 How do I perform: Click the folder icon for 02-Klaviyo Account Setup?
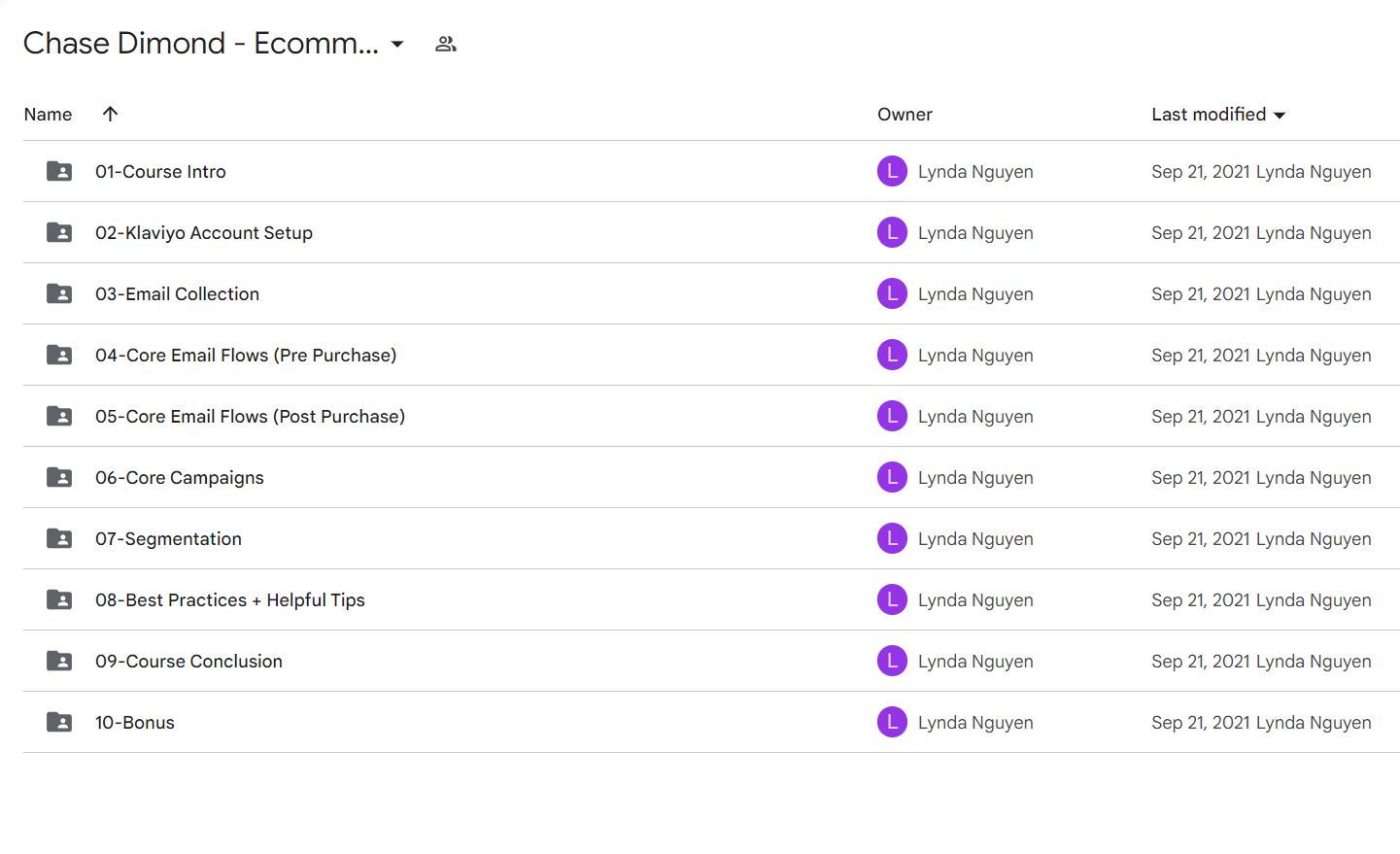(59, 232)
